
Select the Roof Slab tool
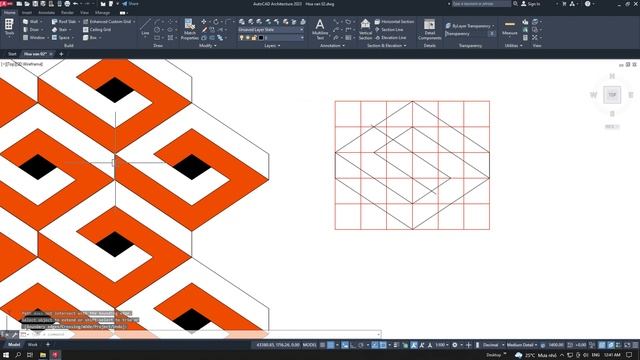tap(64, 22)
